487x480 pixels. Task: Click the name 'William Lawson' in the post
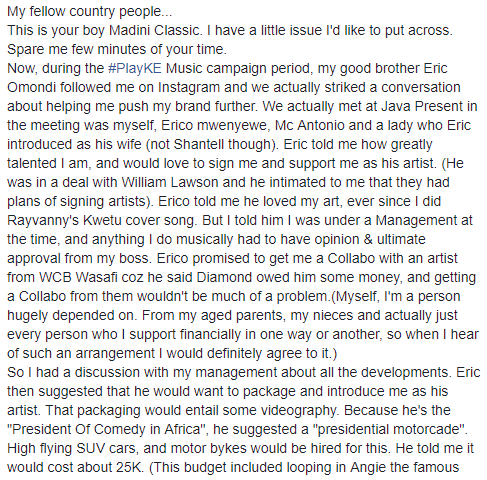pyautogui.click(x=170, y=182)
